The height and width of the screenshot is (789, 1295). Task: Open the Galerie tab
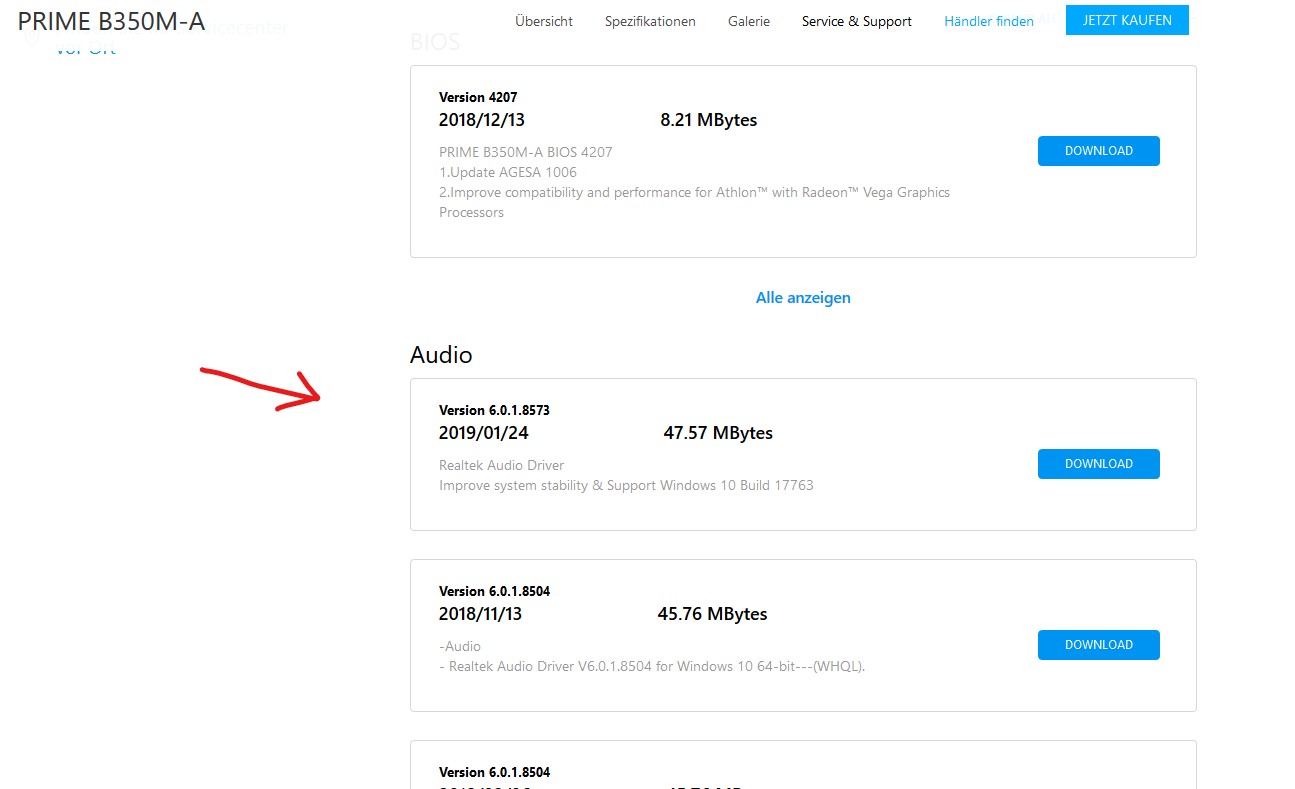[749, 21]
